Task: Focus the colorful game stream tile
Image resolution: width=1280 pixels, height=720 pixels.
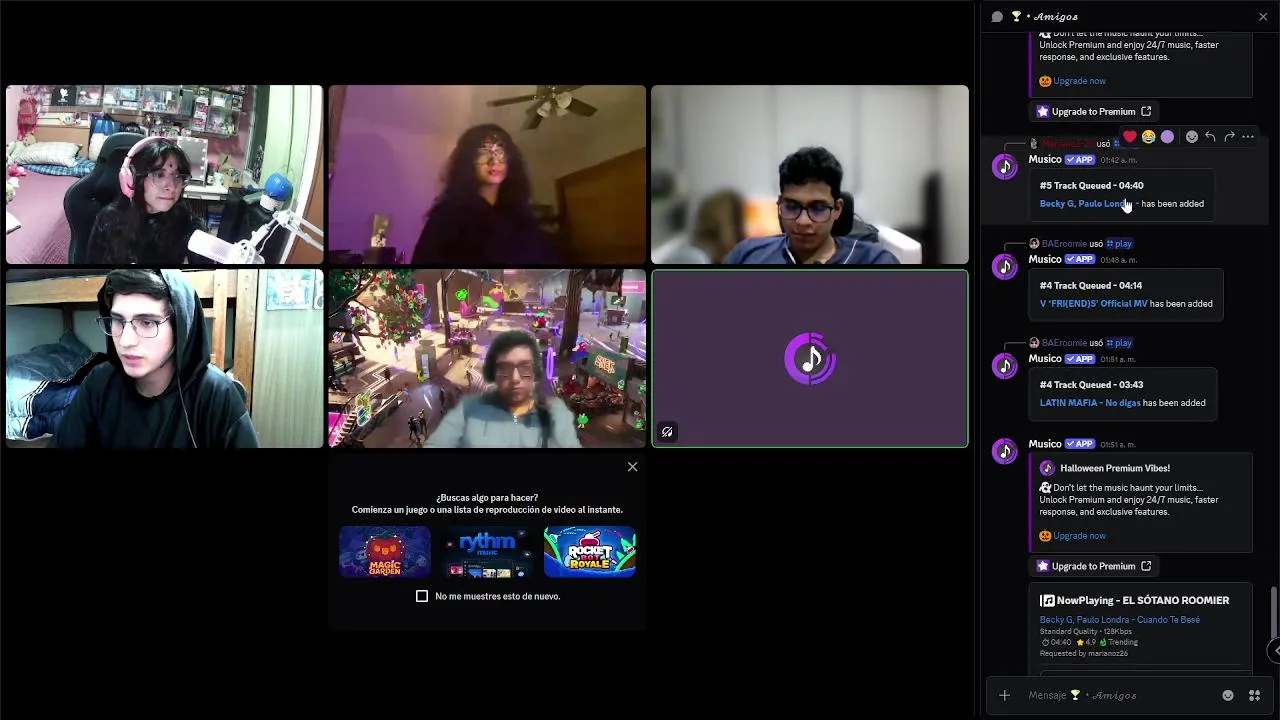Action: 487,359
